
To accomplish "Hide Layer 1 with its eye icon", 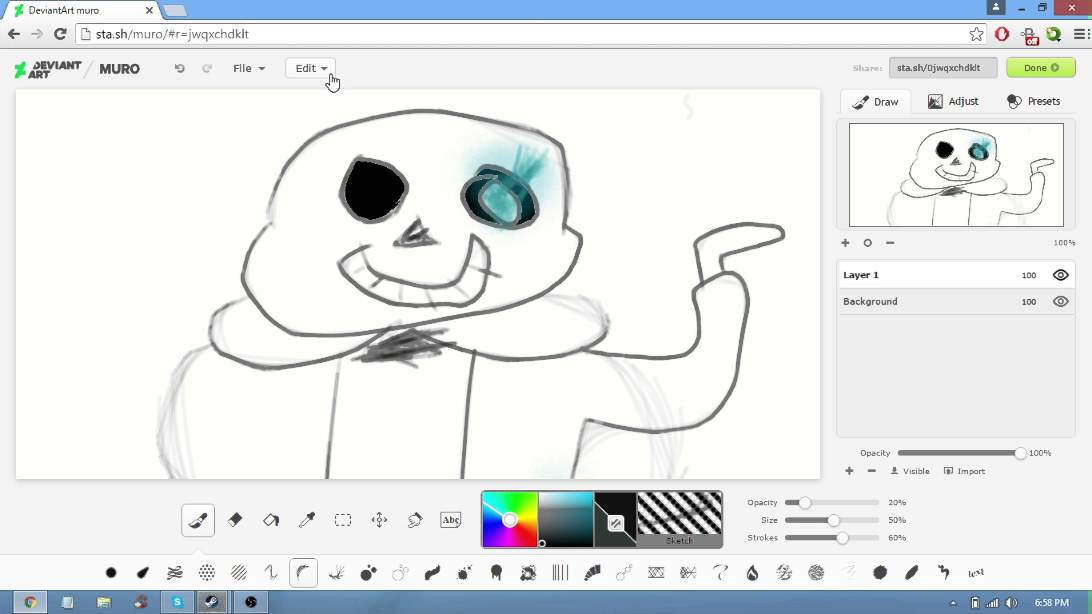I will click(x=1060, y=275).
